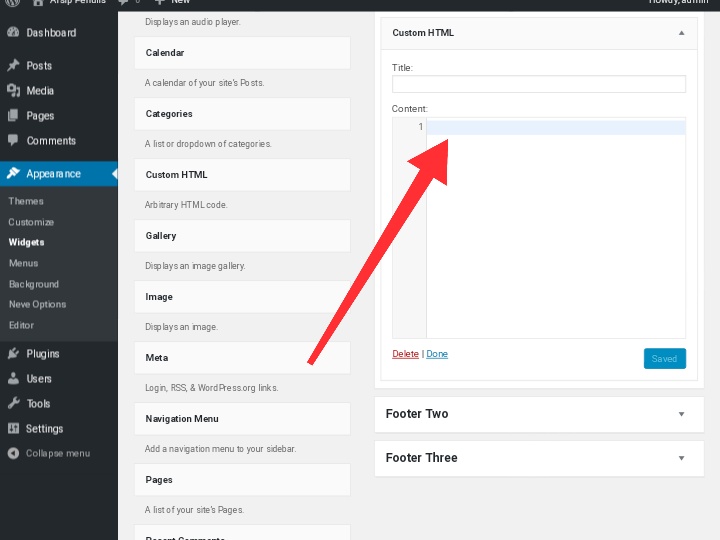Click the Comments speech bubble icon
This screenshot has height=540, width=720.
(13, 140)
